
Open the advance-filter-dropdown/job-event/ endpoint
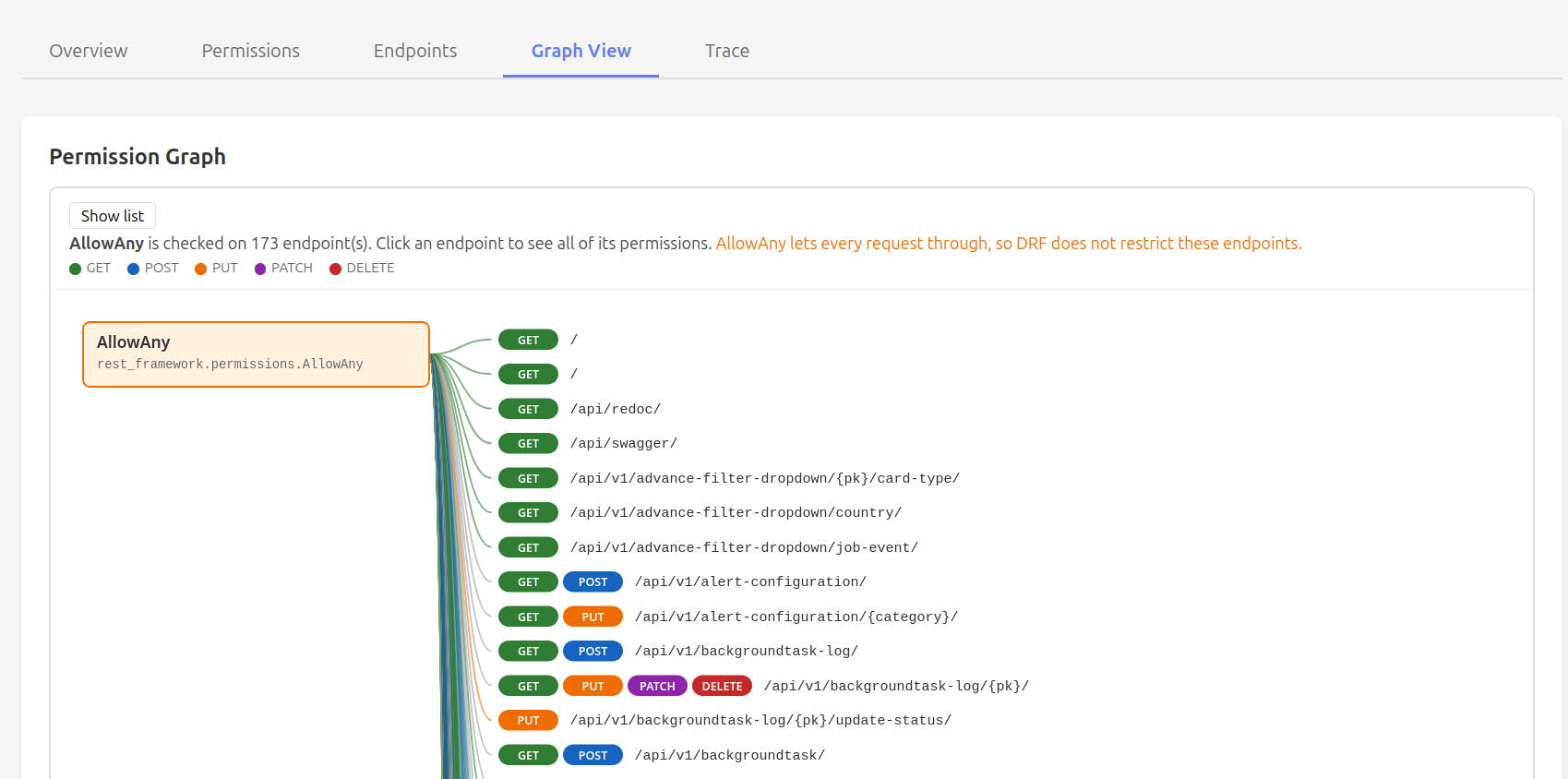[744, 547]
